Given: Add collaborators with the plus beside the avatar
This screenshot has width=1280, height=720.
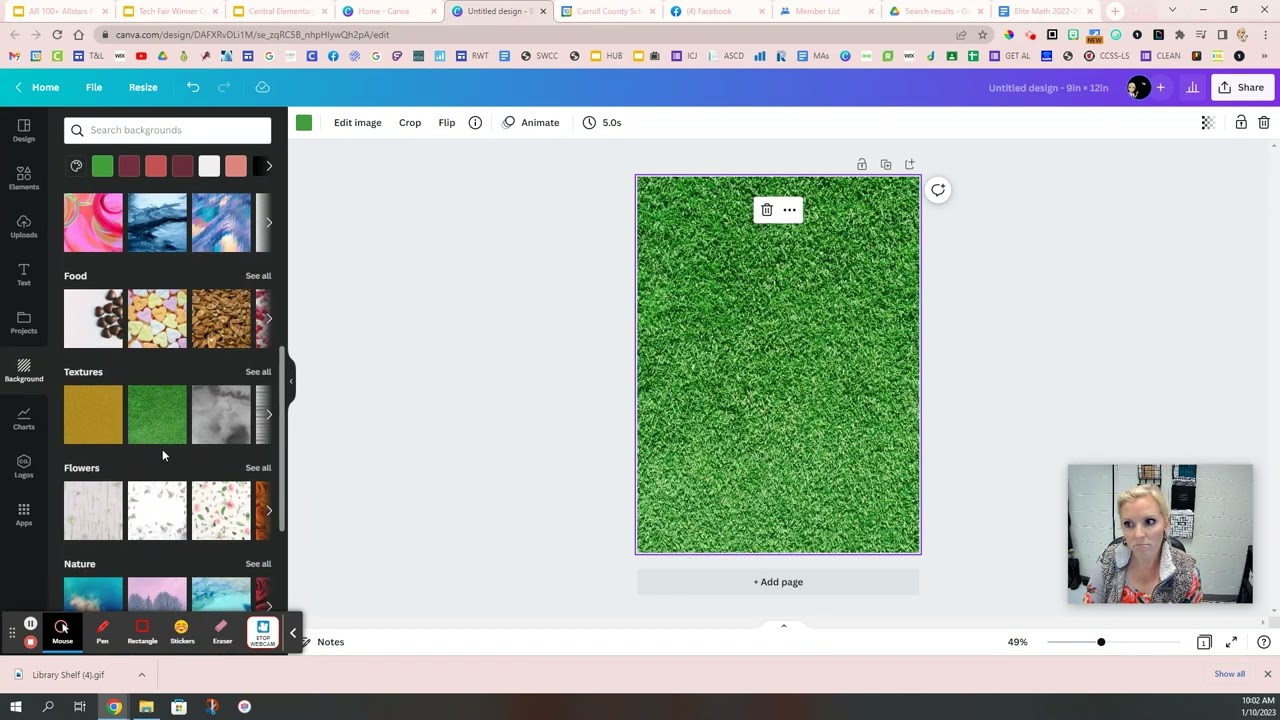Looking at the screenshot, I should 1161,88.
